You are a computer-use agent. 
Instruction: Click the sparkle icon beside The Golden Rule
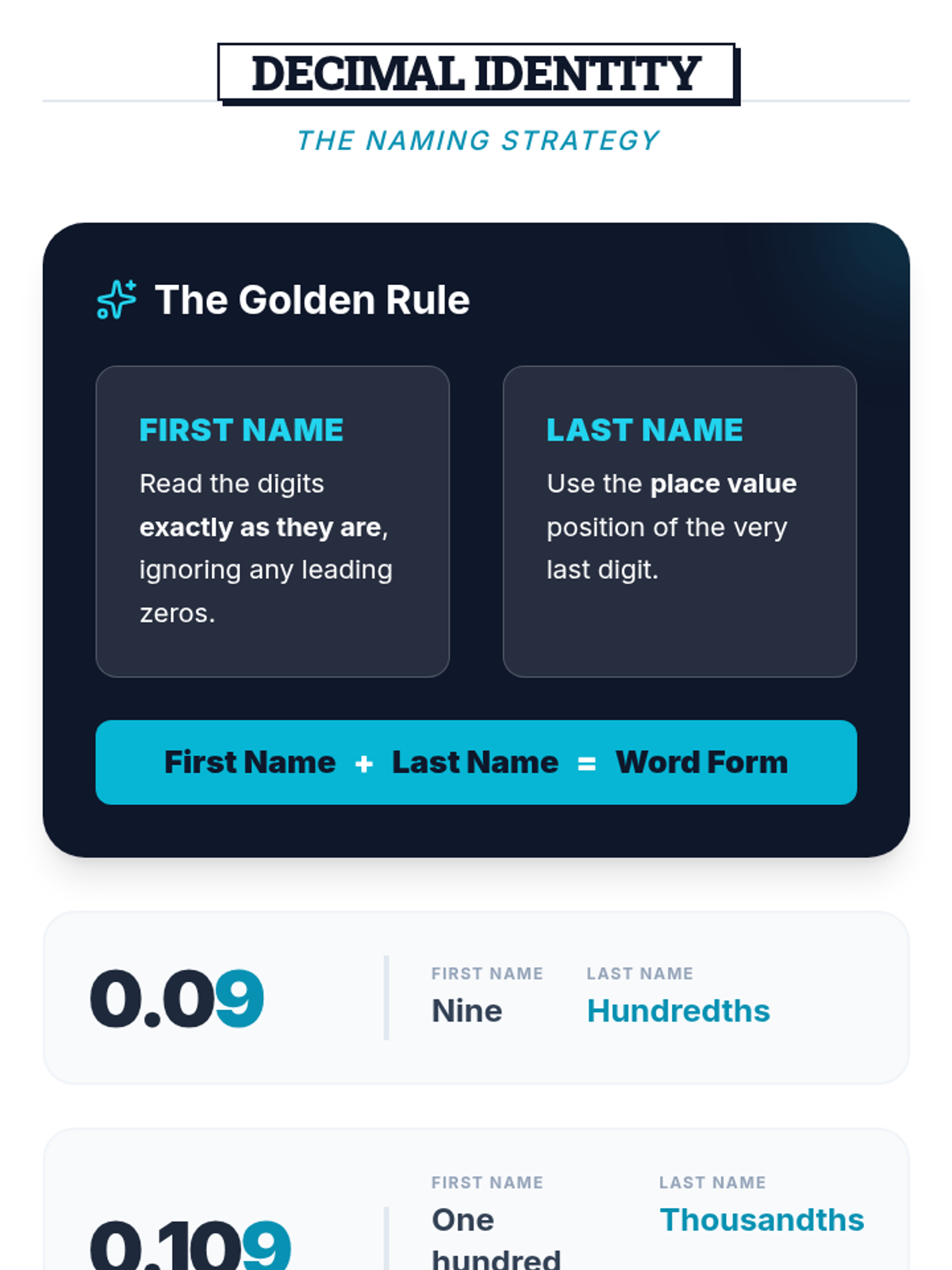click(x=117, y=300)
